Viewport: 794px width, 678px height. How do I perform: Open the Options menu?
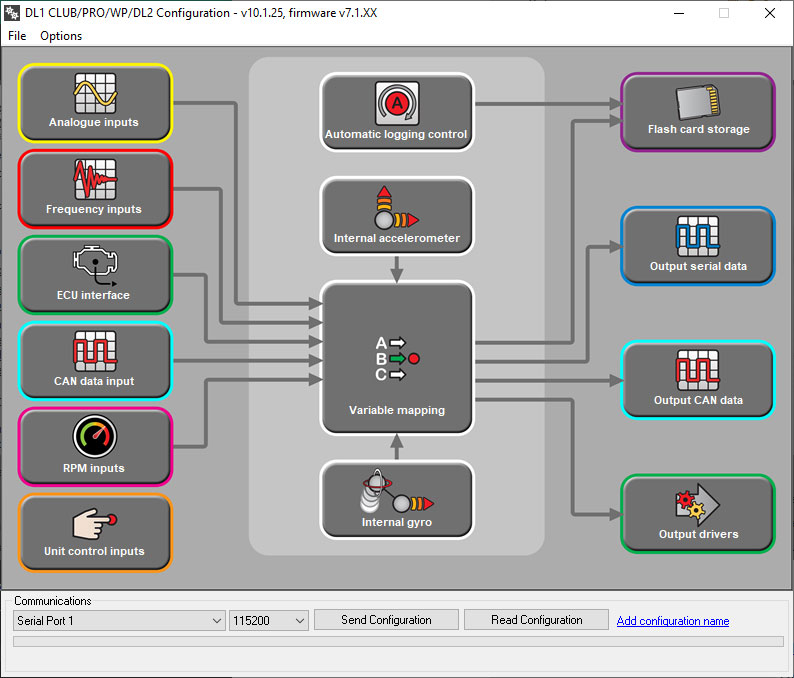click(61, 36)
